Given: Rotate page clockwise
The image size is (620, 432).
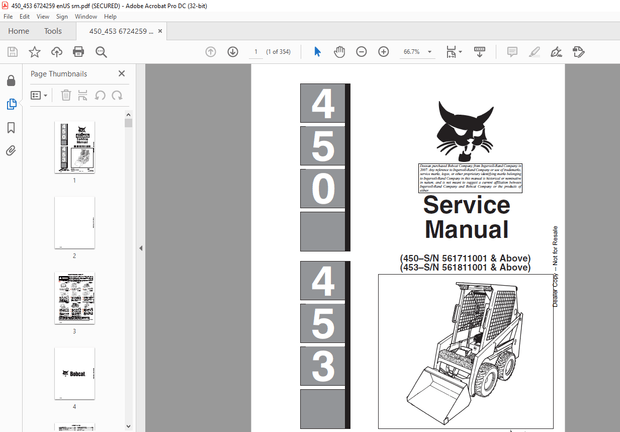Looking at the screenshot, I should (117, 95).
